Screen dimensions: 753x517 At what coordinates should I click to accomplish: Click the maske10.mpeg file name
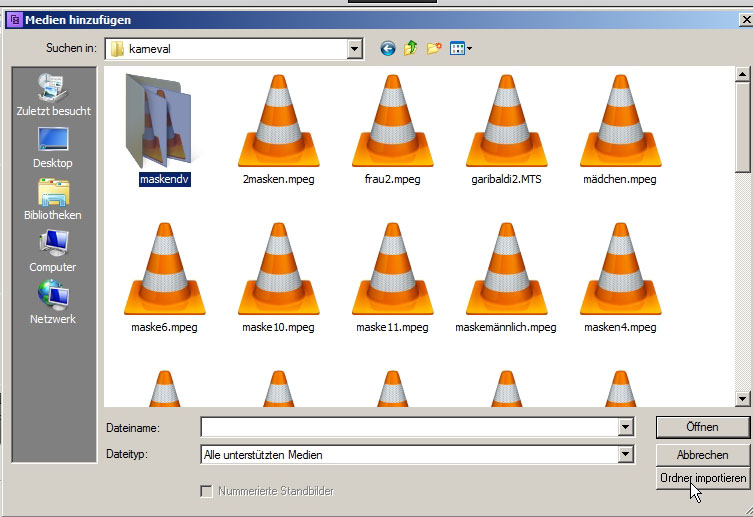[x=278, y=327]
